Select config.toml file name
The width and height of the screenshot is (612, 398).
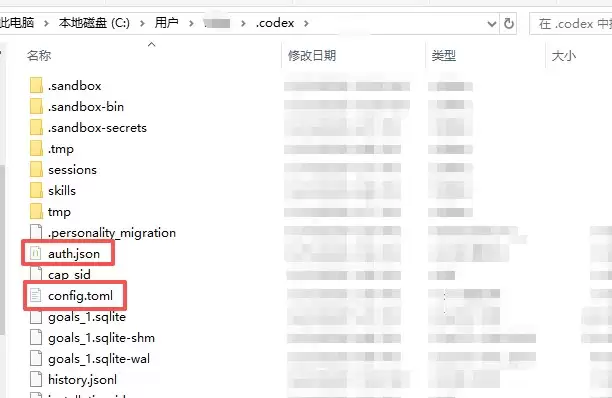click(x=80, y=296)
